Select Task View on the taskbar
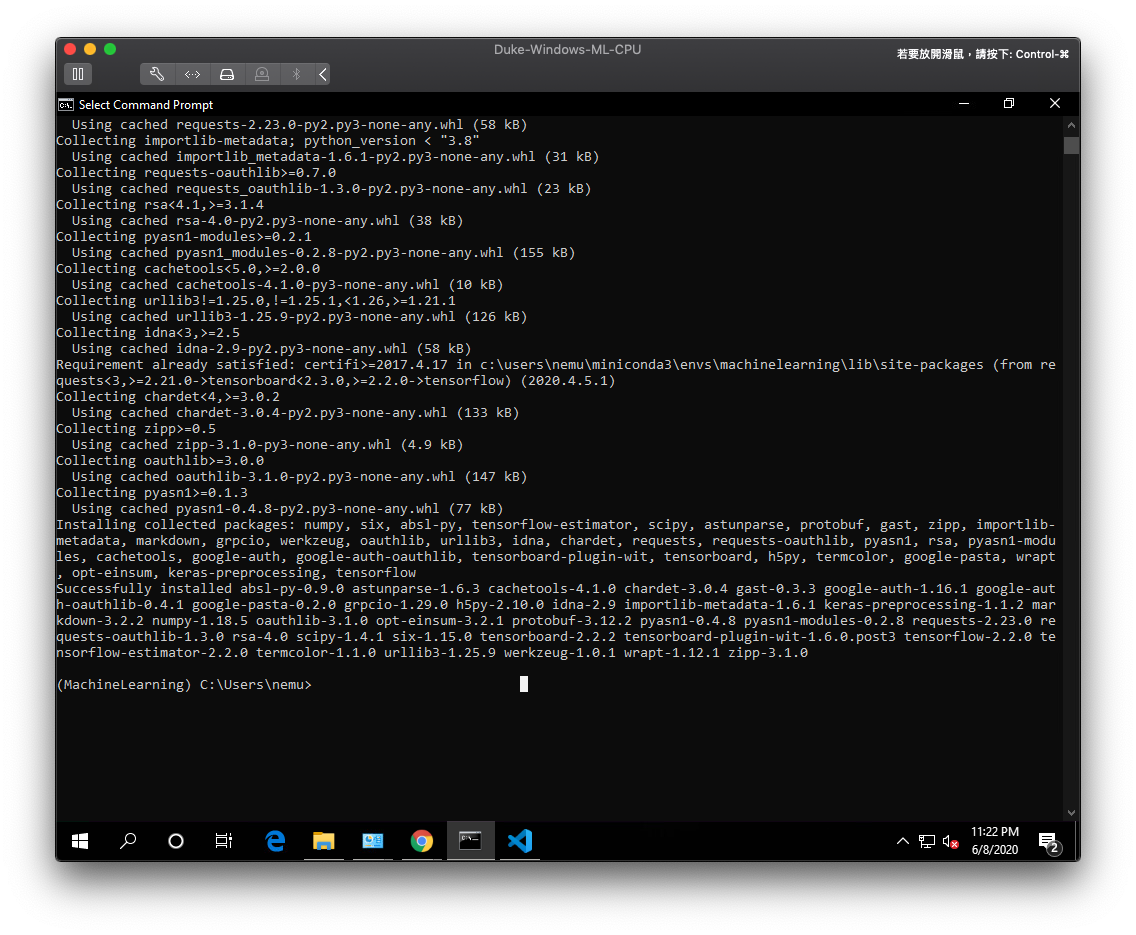 click(223, 841)
